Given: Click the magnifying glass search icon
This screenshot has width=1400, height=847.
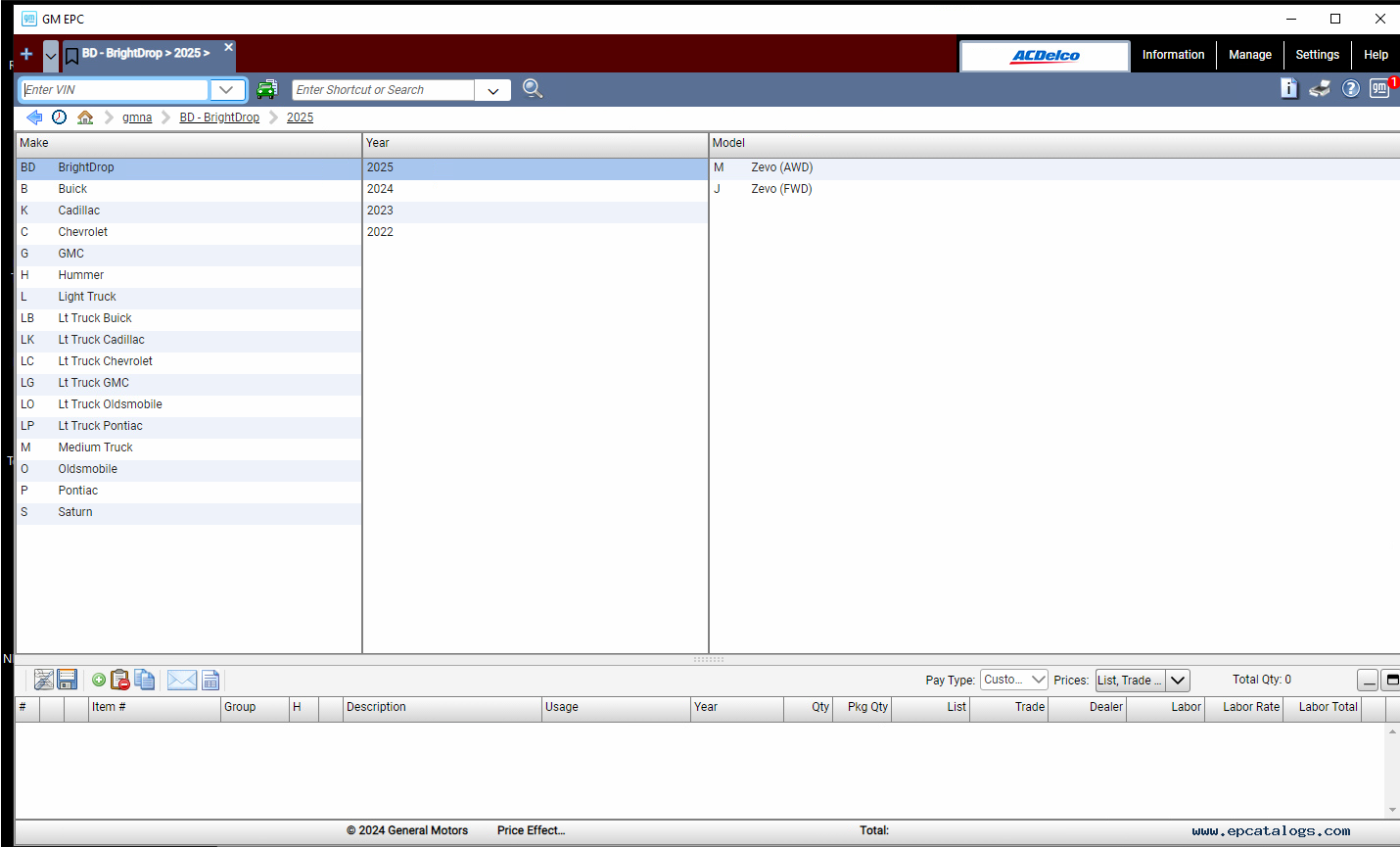Looking at the screenshot, I should (532, 89).
